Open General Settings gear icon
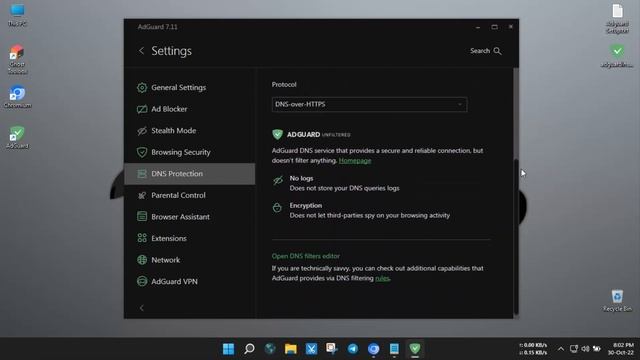This screenshot has height=360, width=640. [142, 87]
